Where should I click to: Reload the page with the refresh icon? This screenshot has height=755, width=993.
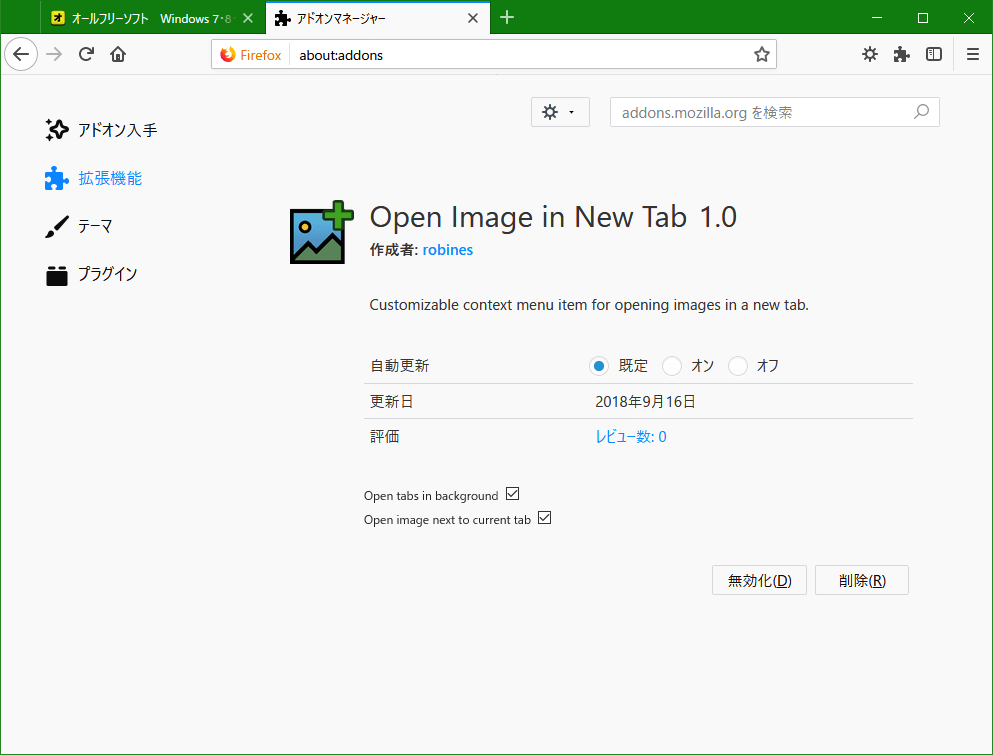click(85, 54)
